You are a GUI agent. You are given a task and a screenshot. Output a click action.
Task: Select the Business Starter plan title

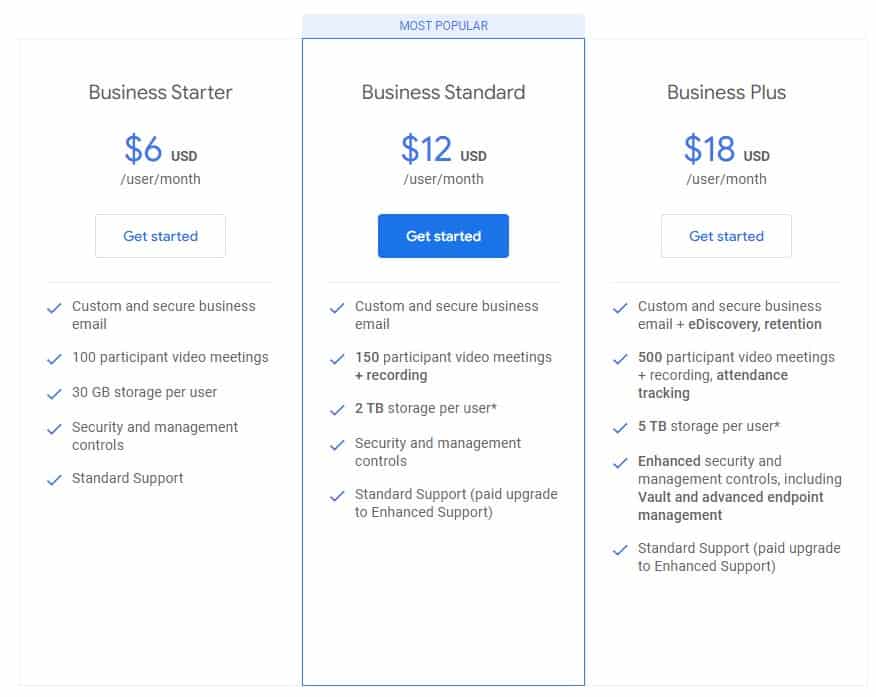160,92
